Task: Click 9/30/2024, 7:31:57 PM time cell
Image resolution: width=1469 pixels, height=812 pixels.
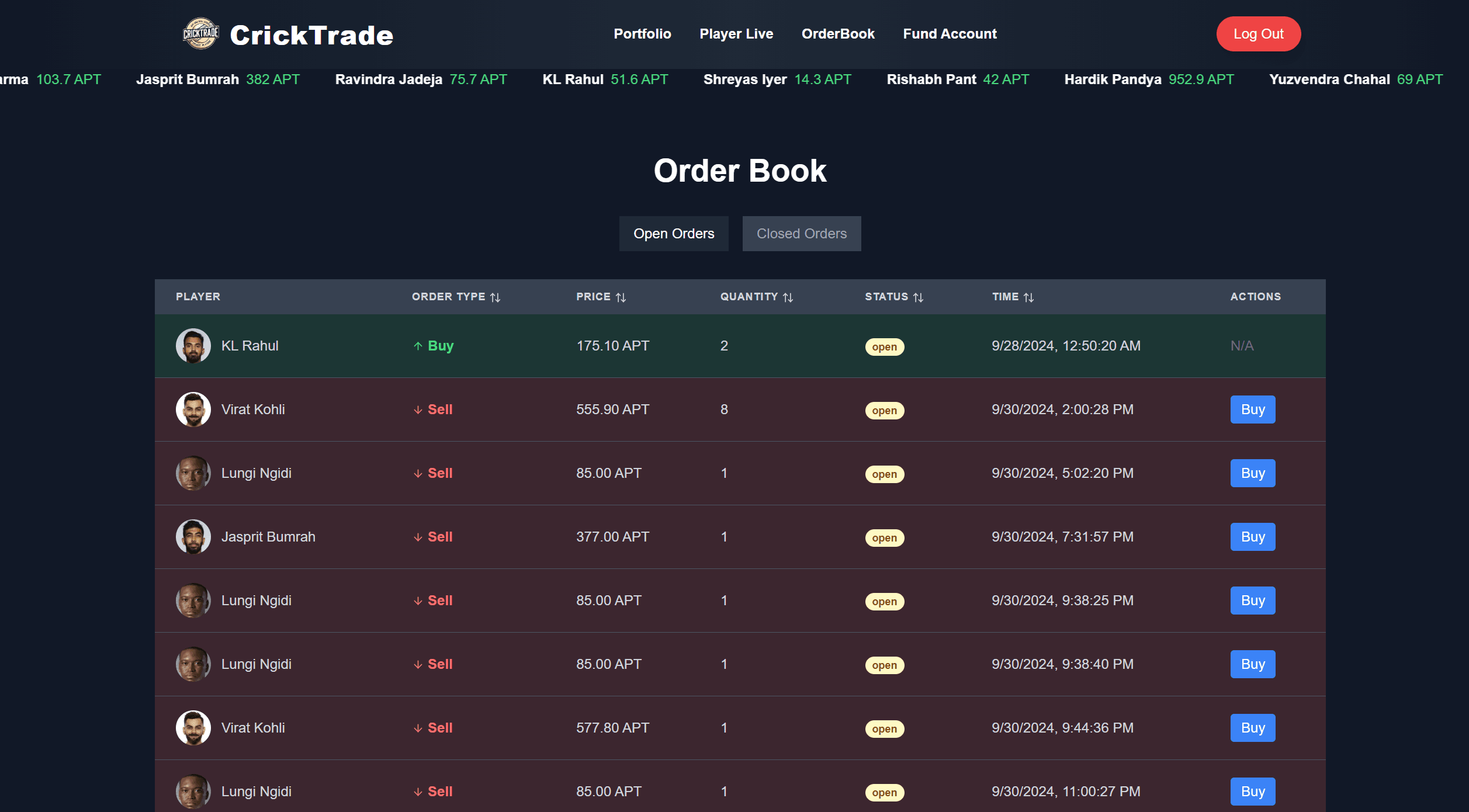Action: [x=1062, y=537]
